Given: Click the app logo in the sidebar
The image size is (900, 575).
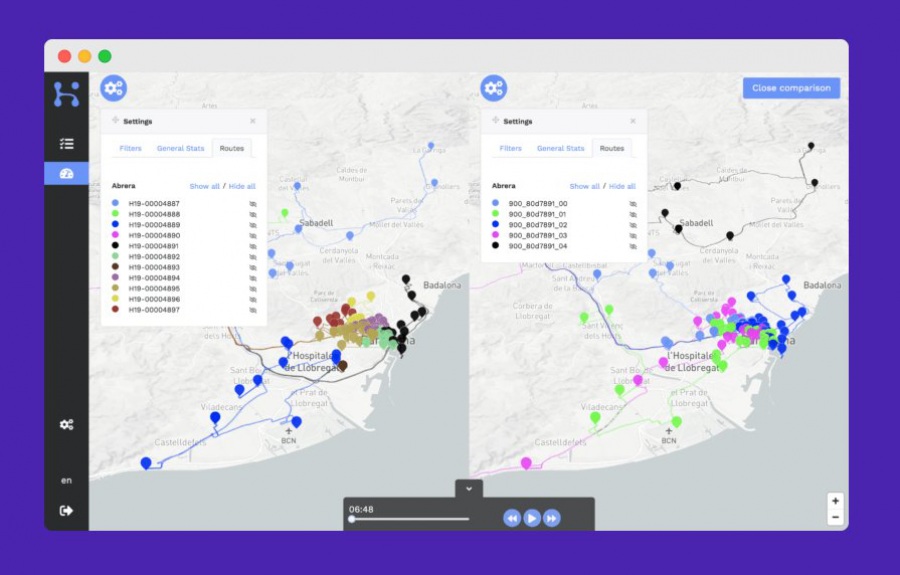Looking at the screenshot, I should tap(67, 95).
